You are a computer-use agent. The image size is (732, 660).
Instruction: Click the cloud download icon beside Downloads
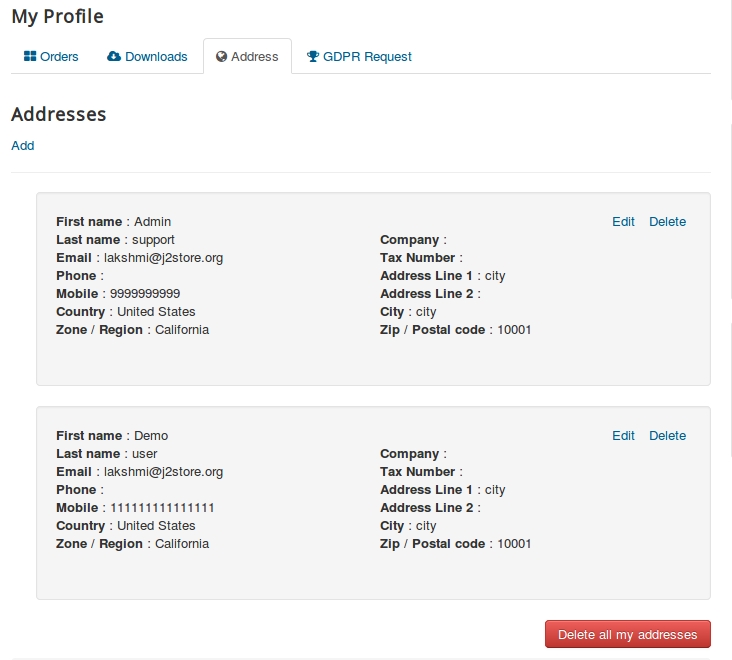(x=114, y=57)
